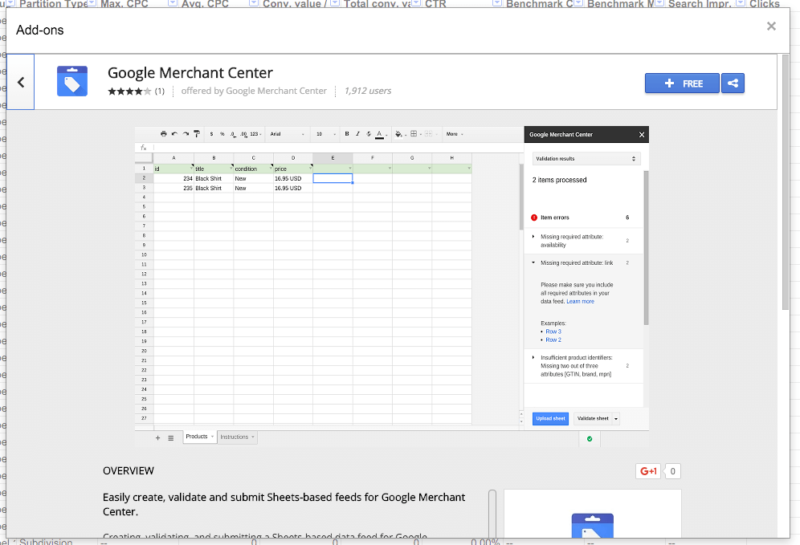Click the OVERVIEW heading
The width and height of the screenshot is (800, 545).
(x=128, y=470)
